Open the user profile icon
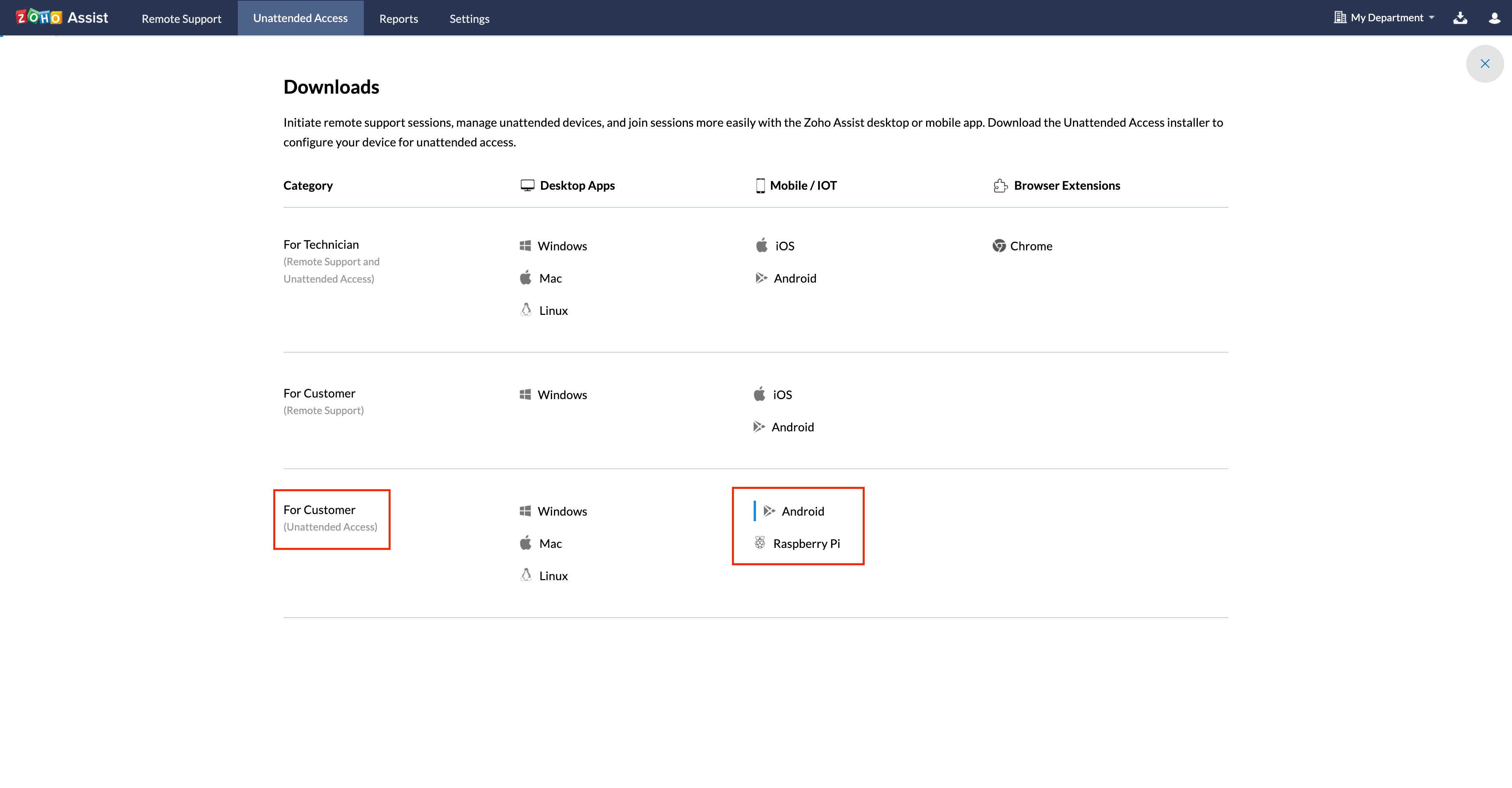 click(x=1494, y=18)
